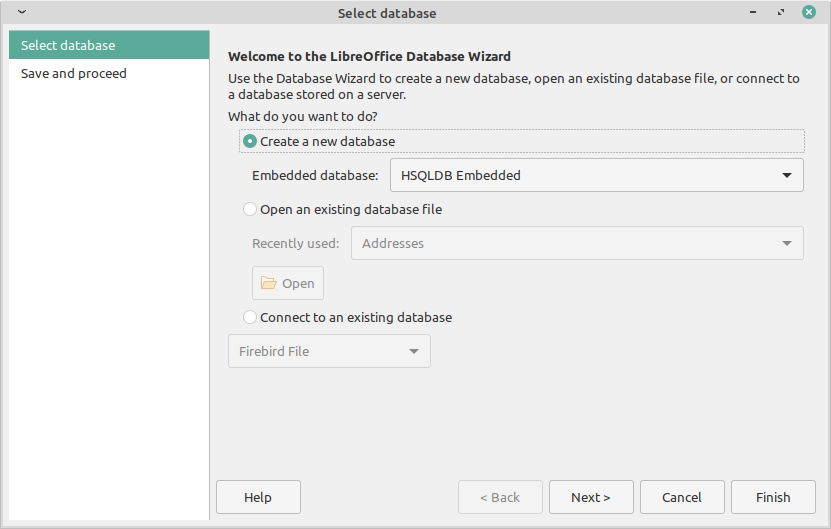
Task: Open the window menu chevron in title bar
Action: [22, 13]
